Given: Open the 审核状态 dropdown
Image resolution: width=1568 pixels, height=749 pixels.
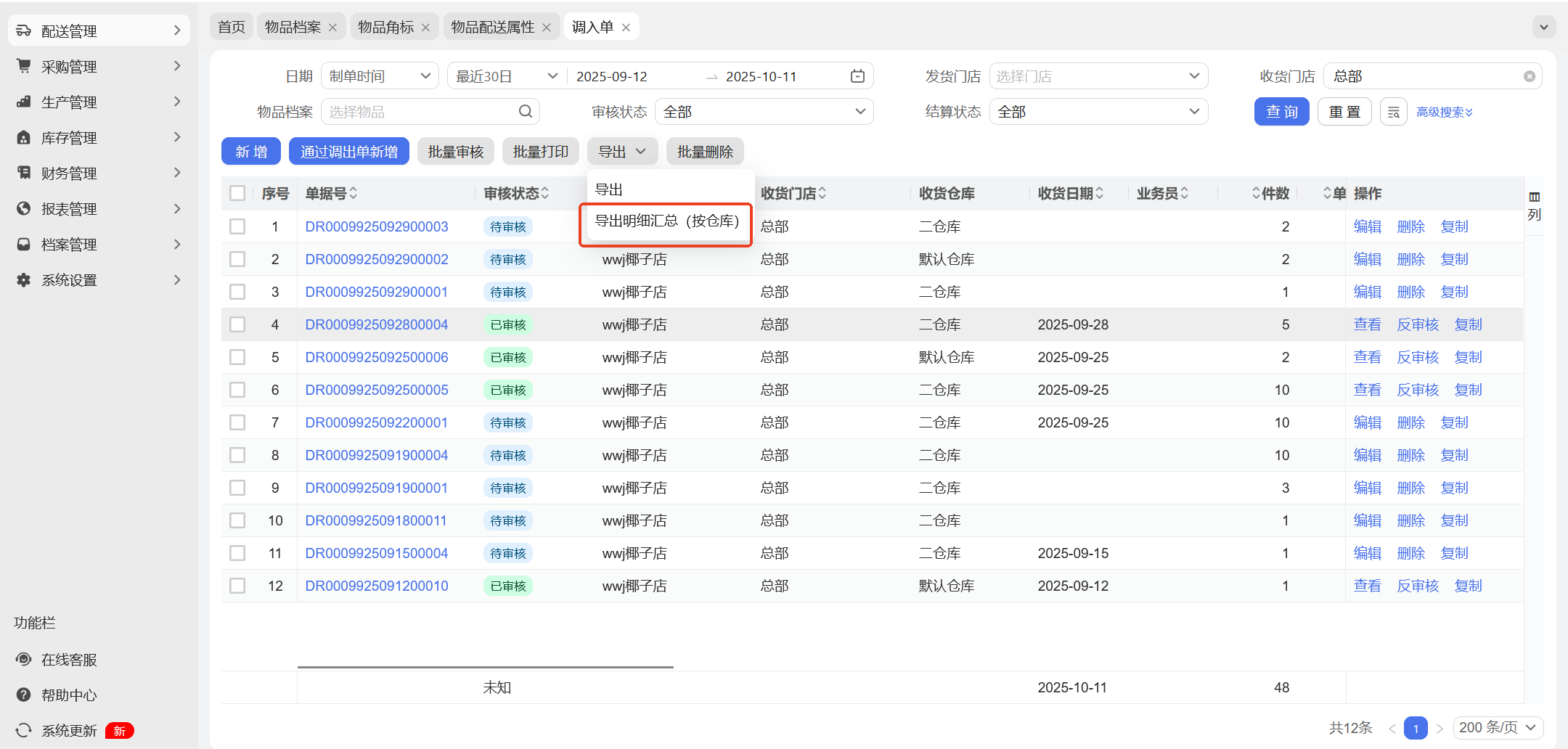Looking at the screenshot, I should 764,112.
